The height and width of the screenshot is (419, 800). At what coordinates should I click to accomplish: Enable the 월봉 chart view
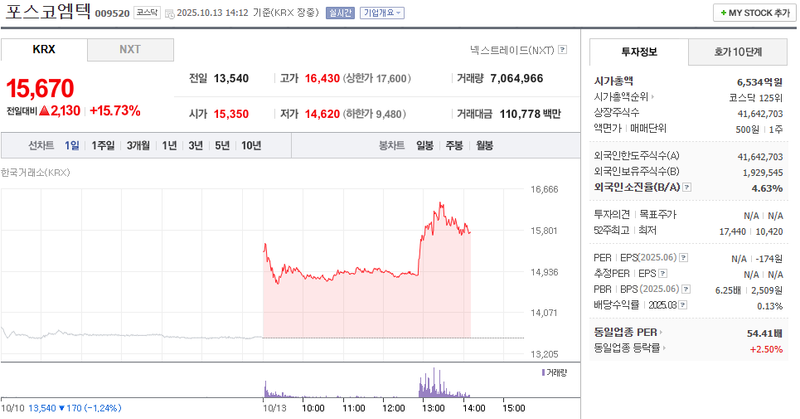(x=484, y=145)
